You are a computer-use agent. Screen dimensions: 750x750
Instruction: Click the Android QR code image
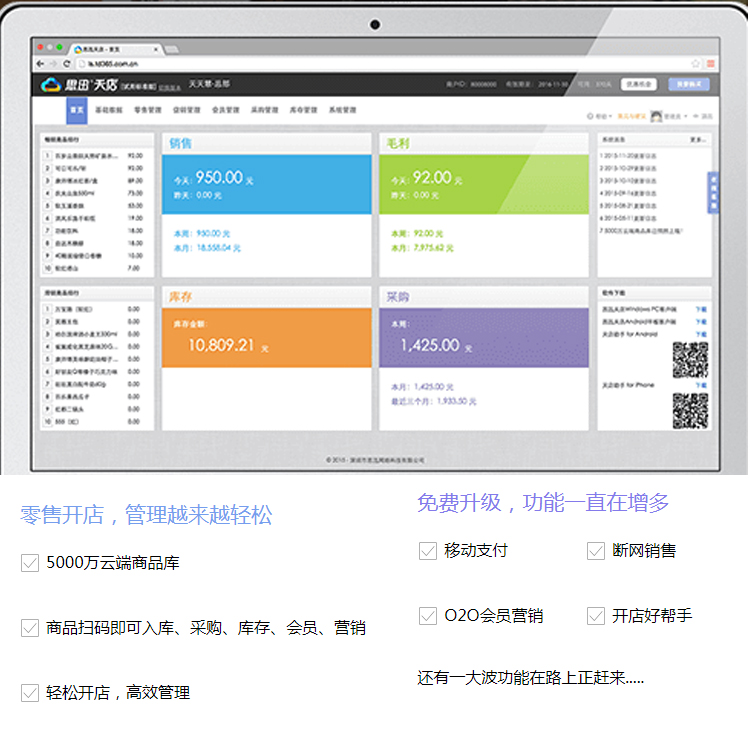coord(689,360)
